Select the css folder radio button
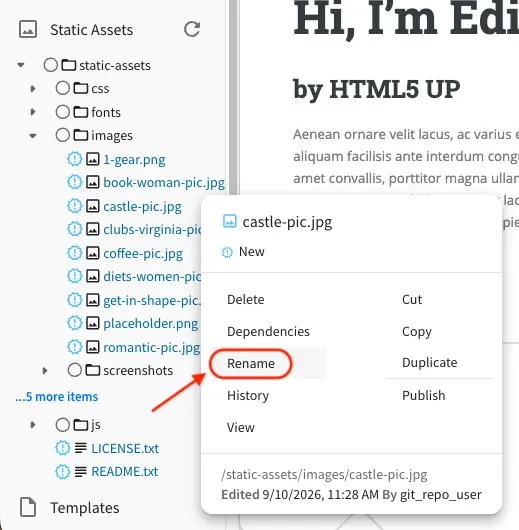This screenshot has height=530, width=519. click(x=63, y=88)
